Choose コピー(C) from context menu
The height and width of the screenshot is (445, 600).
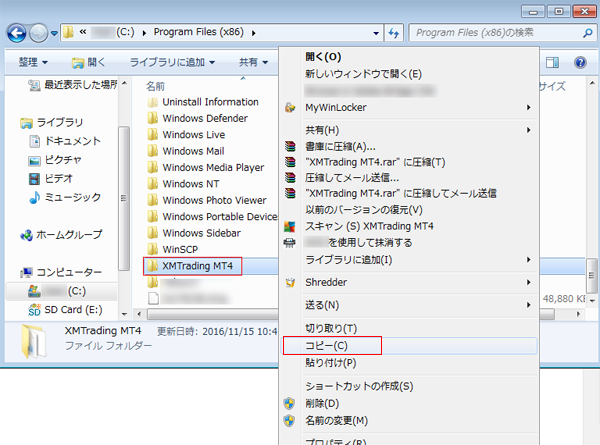pyautogui.click(x=329, y=345)
